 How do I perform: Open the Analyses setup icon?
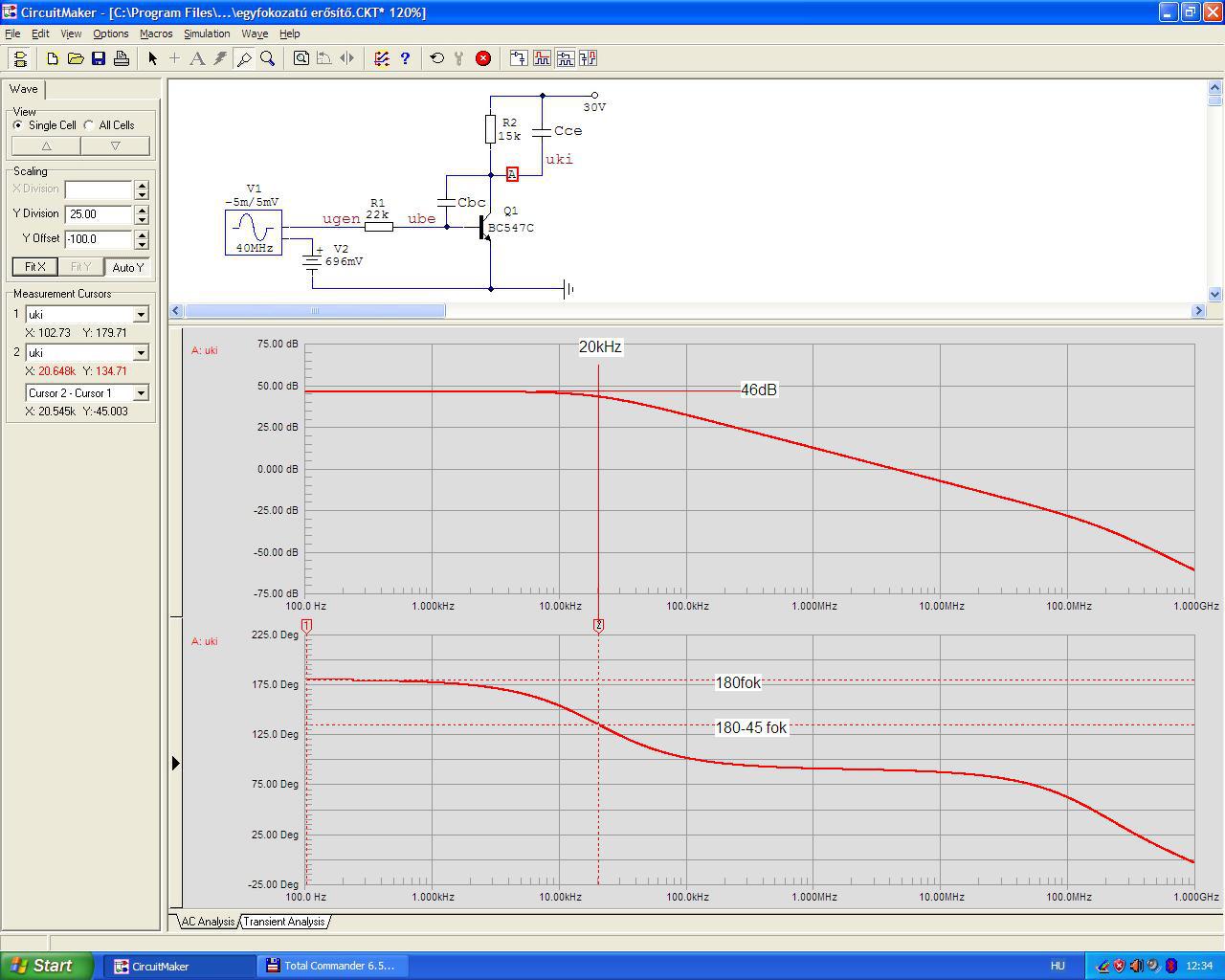pos(381,58)
